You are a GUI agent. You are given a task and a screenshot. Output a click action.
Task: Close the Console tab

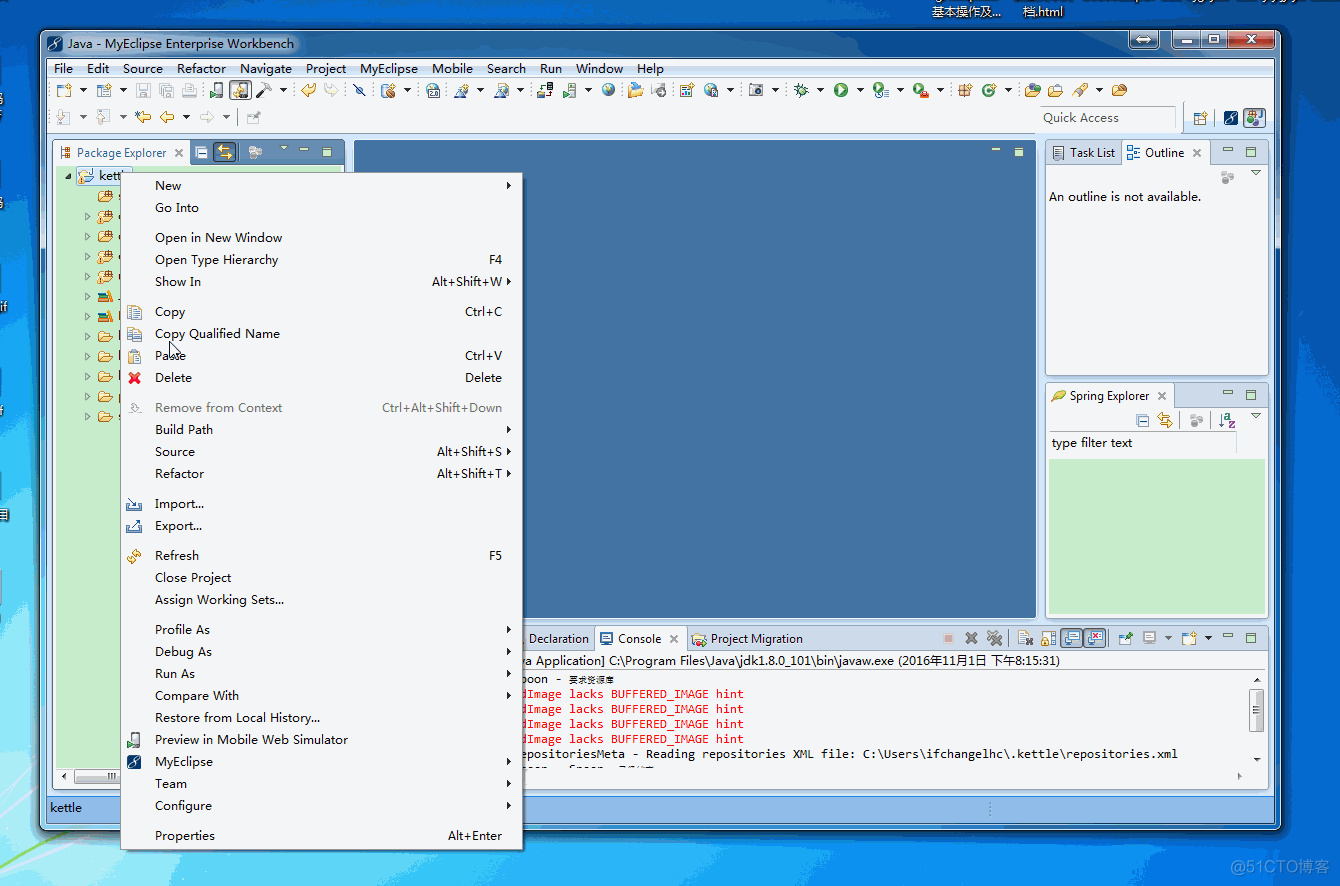point(674,639)
